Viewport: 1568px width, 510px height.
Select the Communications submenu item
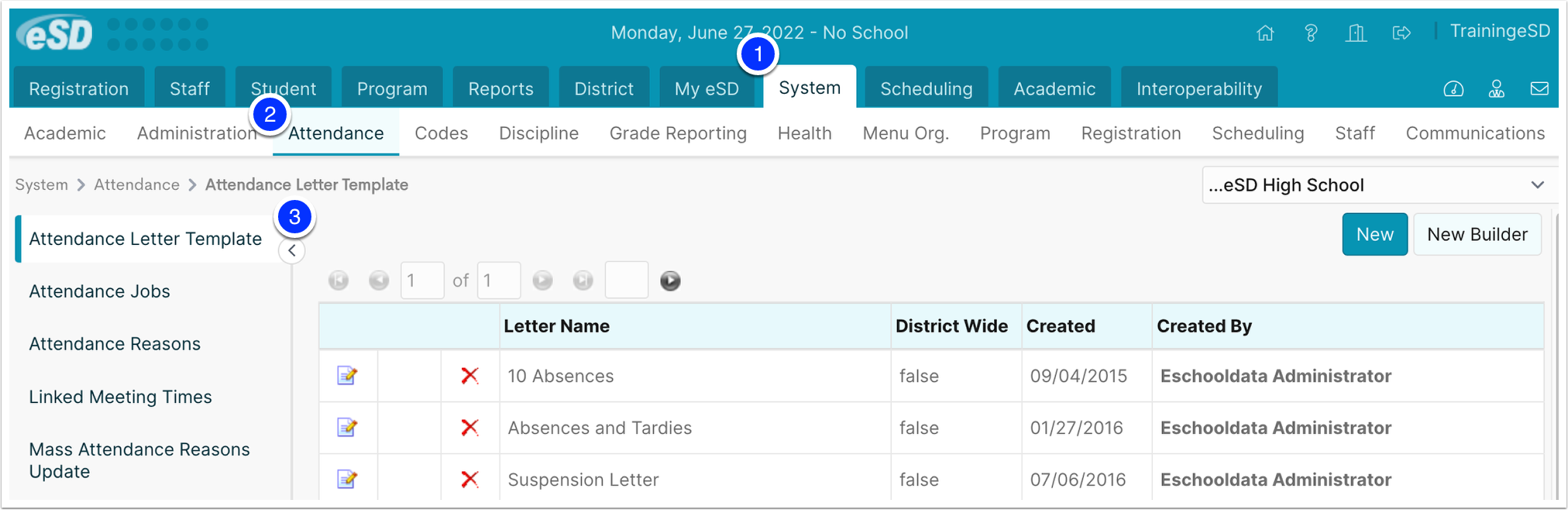pyautogui.click(x=1475, y=133)
